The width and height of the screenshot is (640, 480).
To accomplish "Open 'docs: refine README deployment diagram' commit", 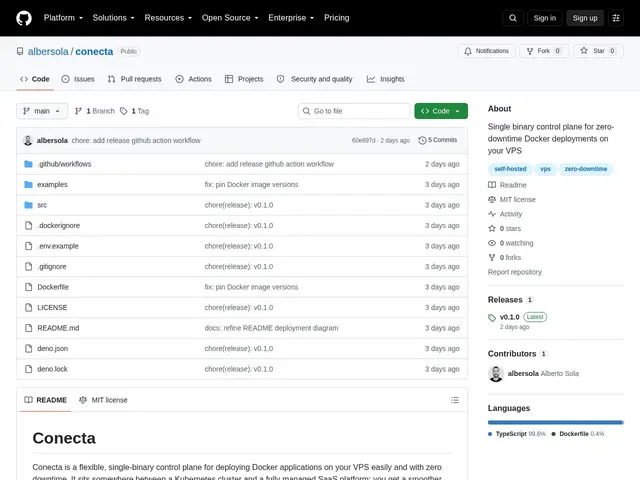I will (271, 328).
